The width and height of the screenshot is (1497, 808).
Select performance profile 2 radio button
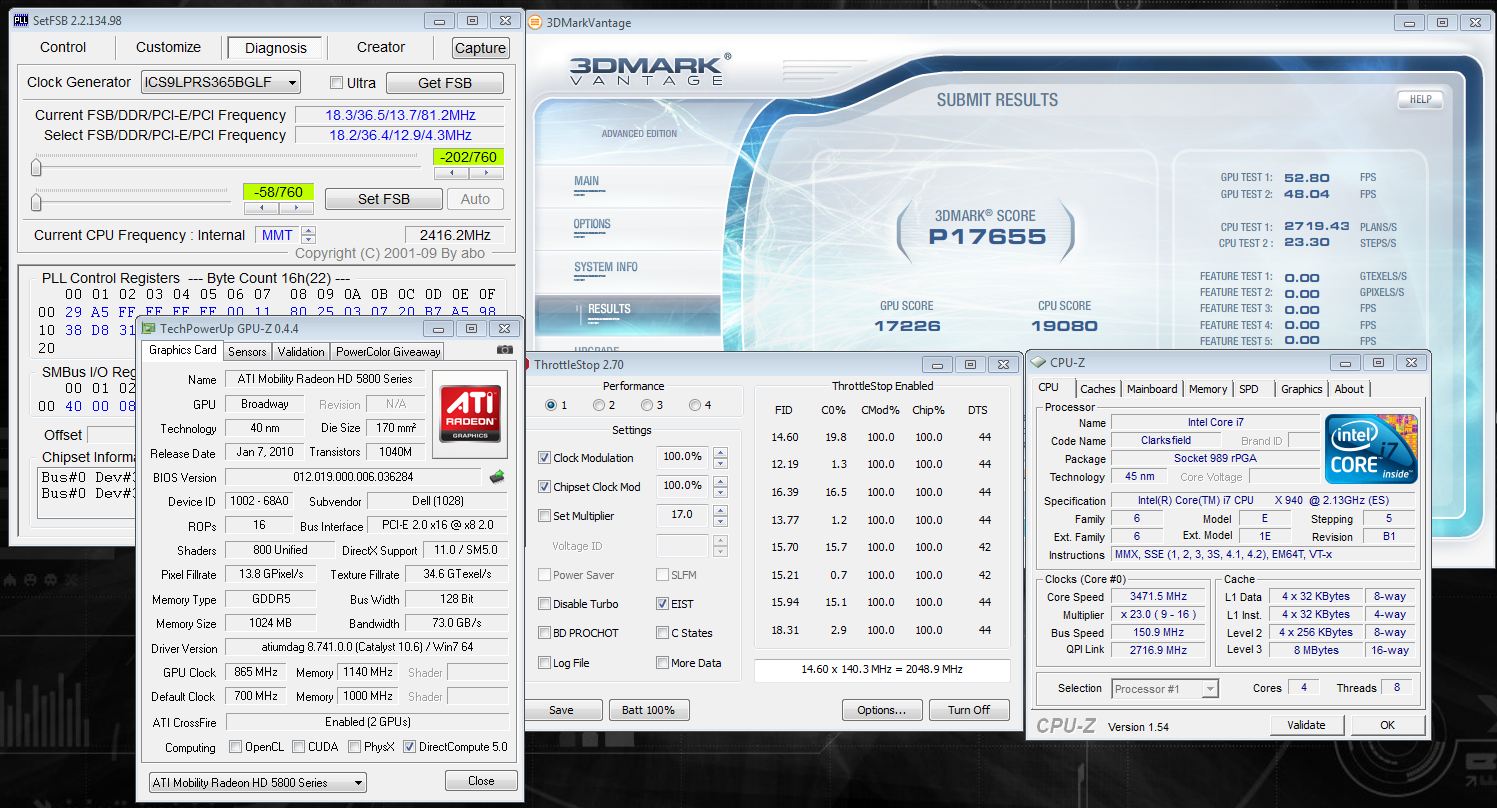599,405
